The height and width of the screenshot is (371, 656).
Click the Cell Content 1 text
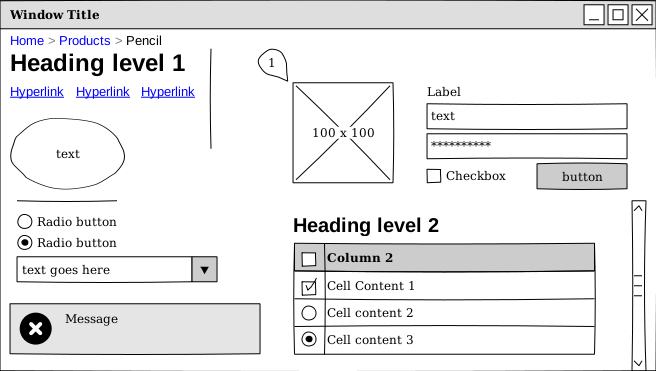coord(371,286)
